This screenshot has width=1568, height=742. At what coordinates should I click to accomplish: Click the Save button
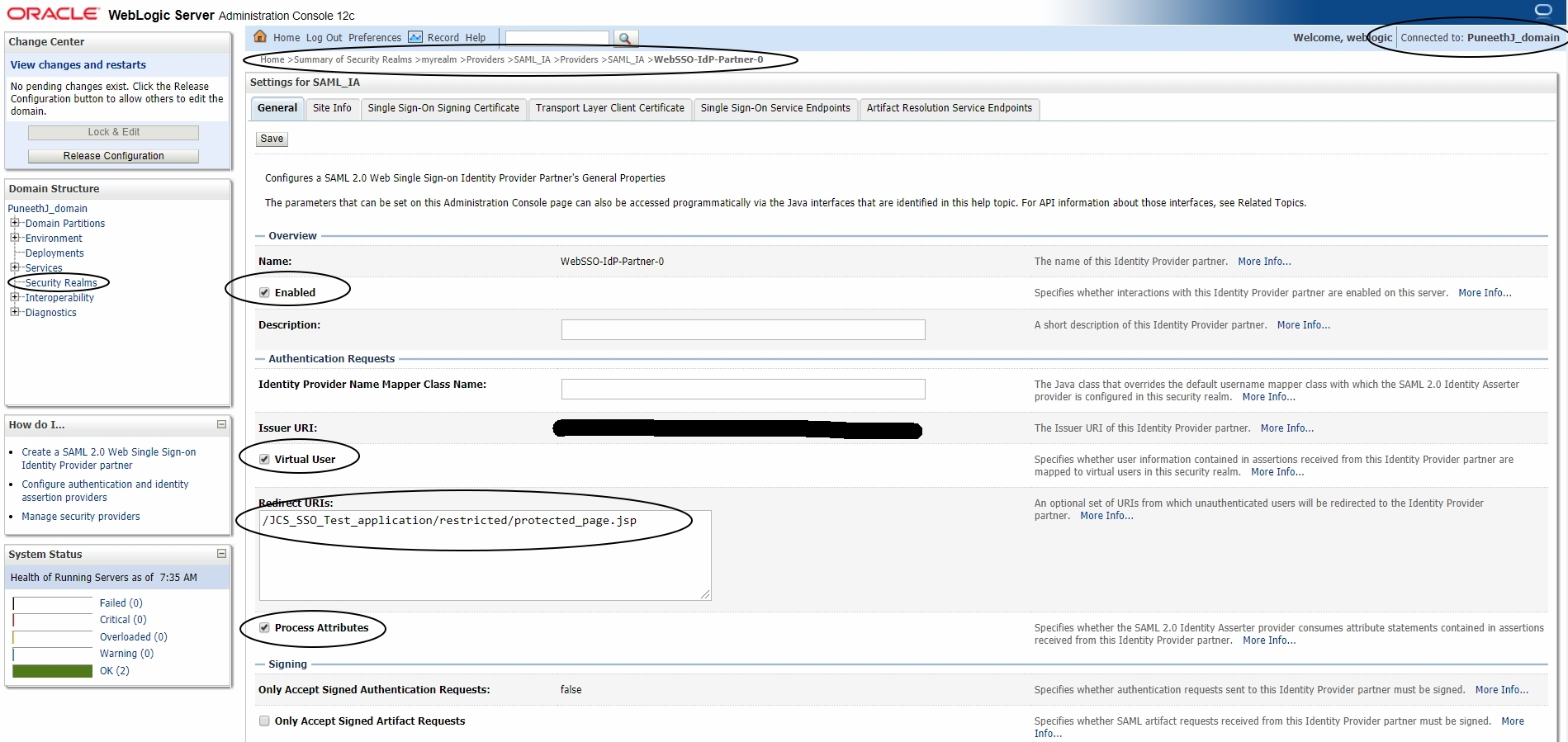(x=272, y=139)
